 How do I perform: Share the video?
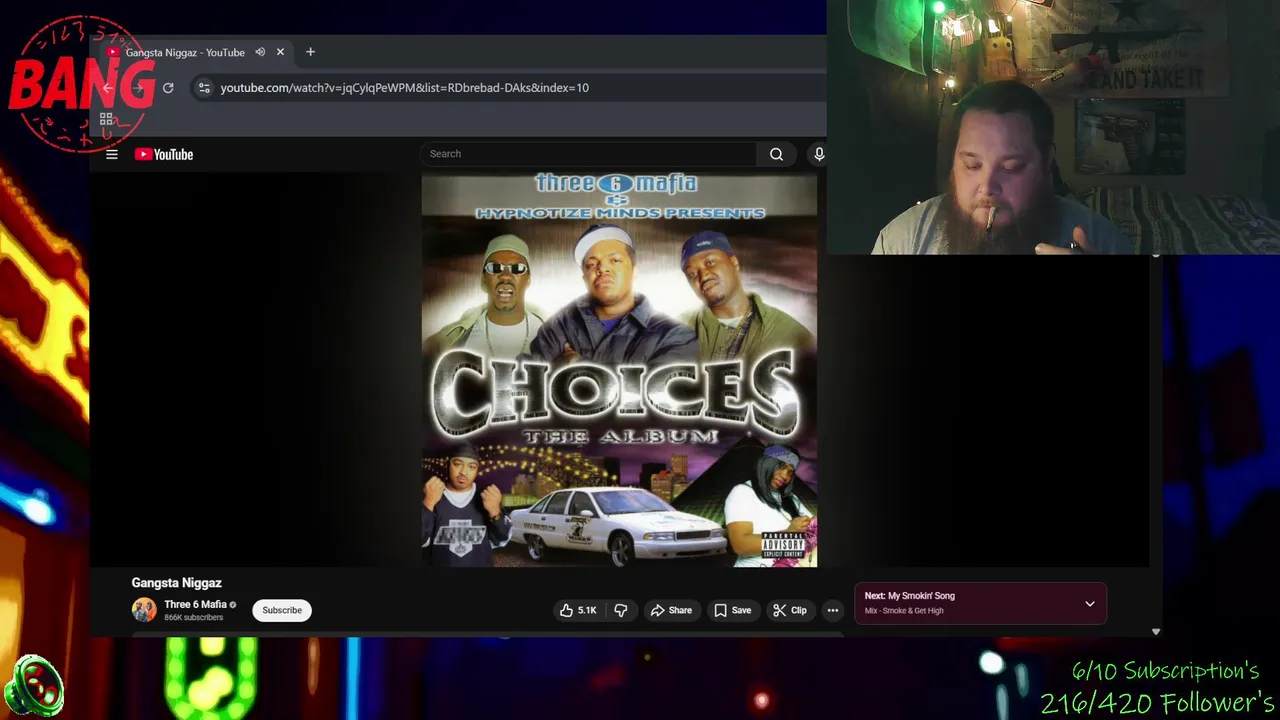[671, 610]
